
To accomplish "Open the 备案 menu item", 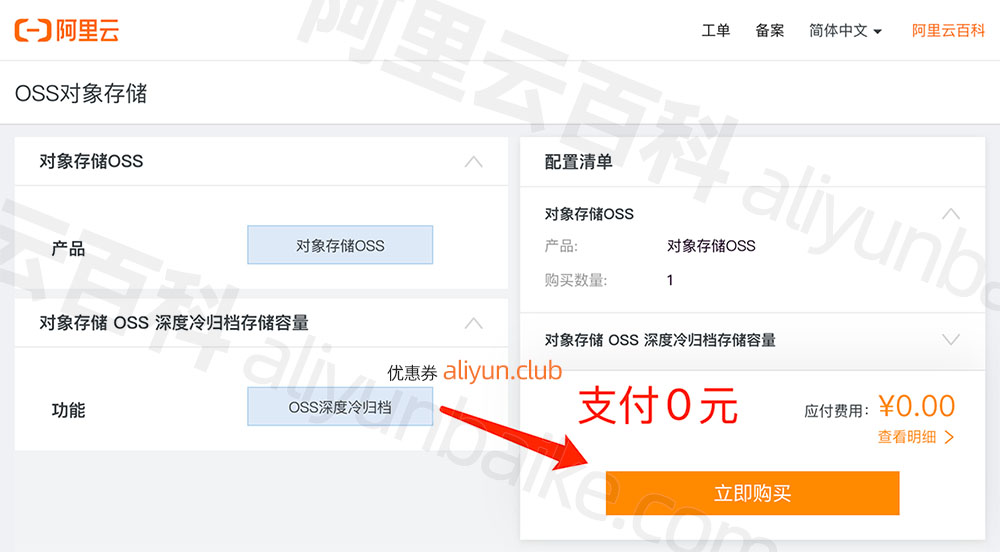I will [769, 31].
